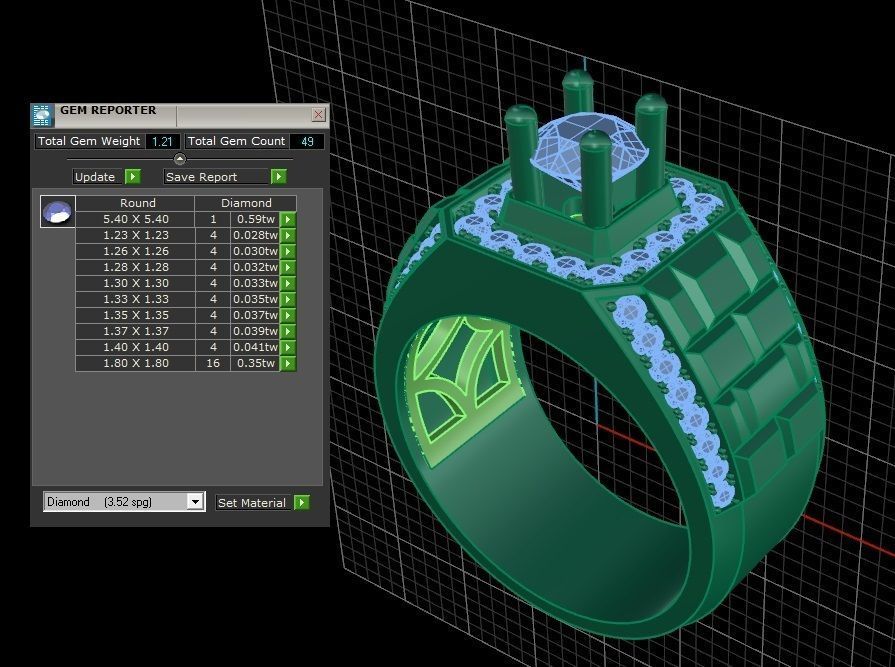Click the Total Gem Count value 49
Screen dimensions: 895x667
pos(307,142)
